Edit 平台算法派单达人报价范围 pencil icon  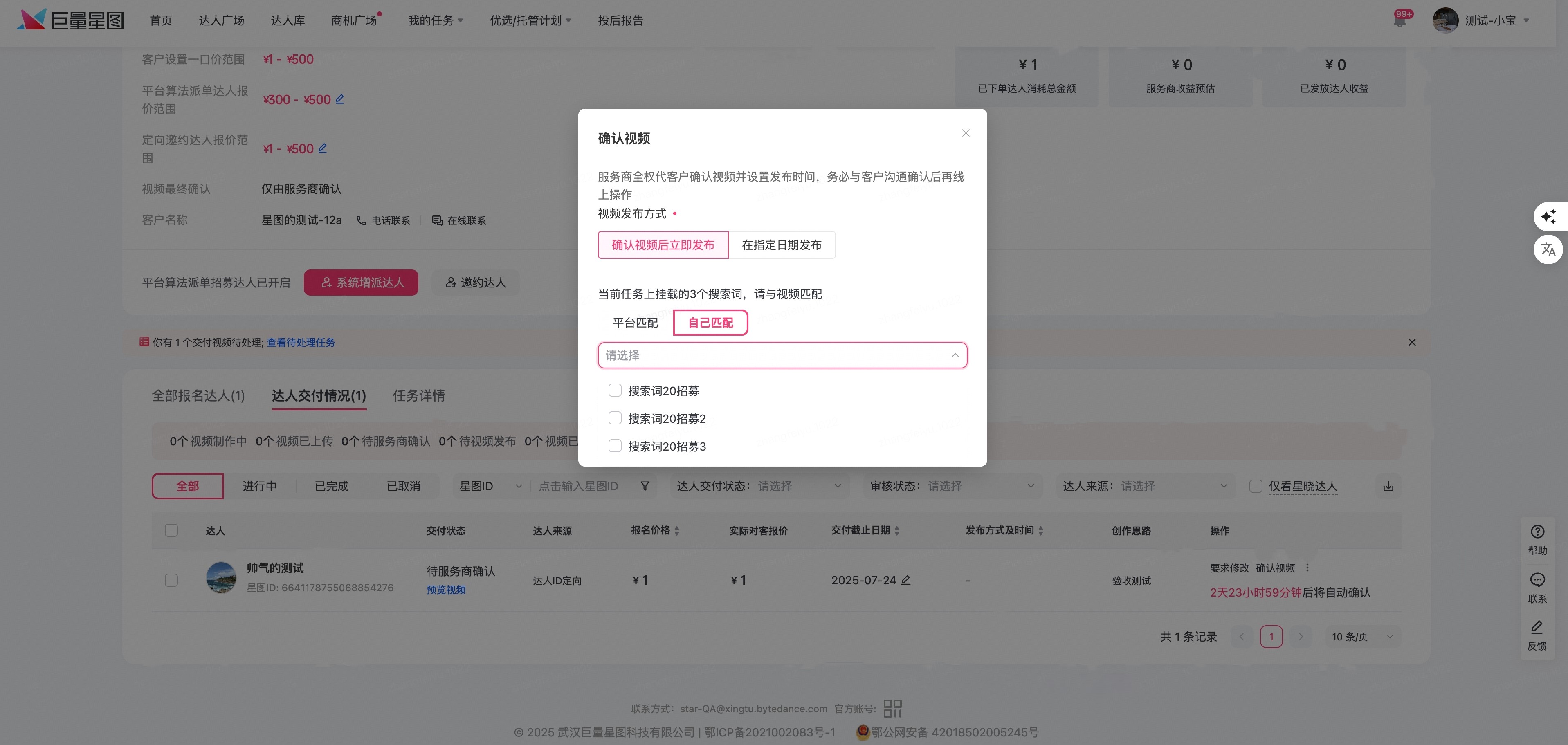[x=340, y=99]
